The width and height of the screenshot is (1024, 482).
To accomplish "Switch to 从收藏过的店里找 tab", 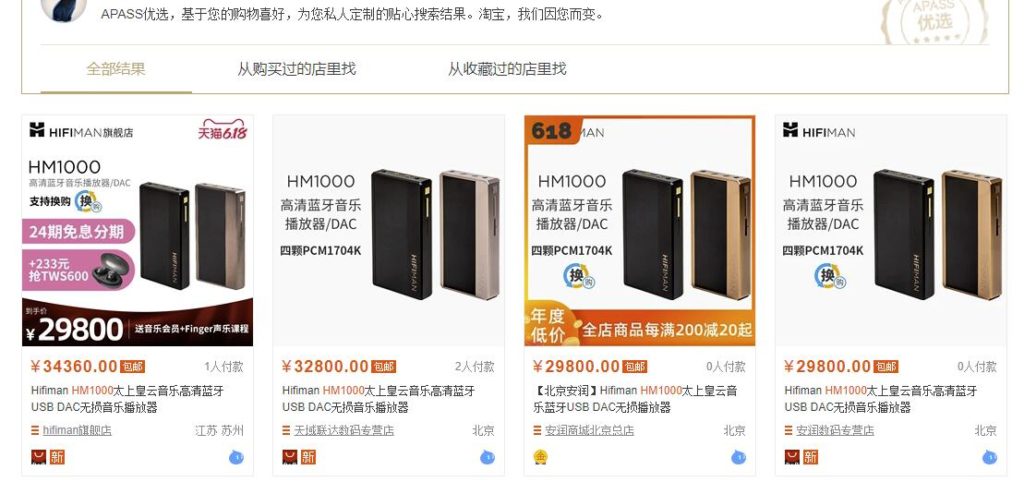I will (x=507, y=69).
